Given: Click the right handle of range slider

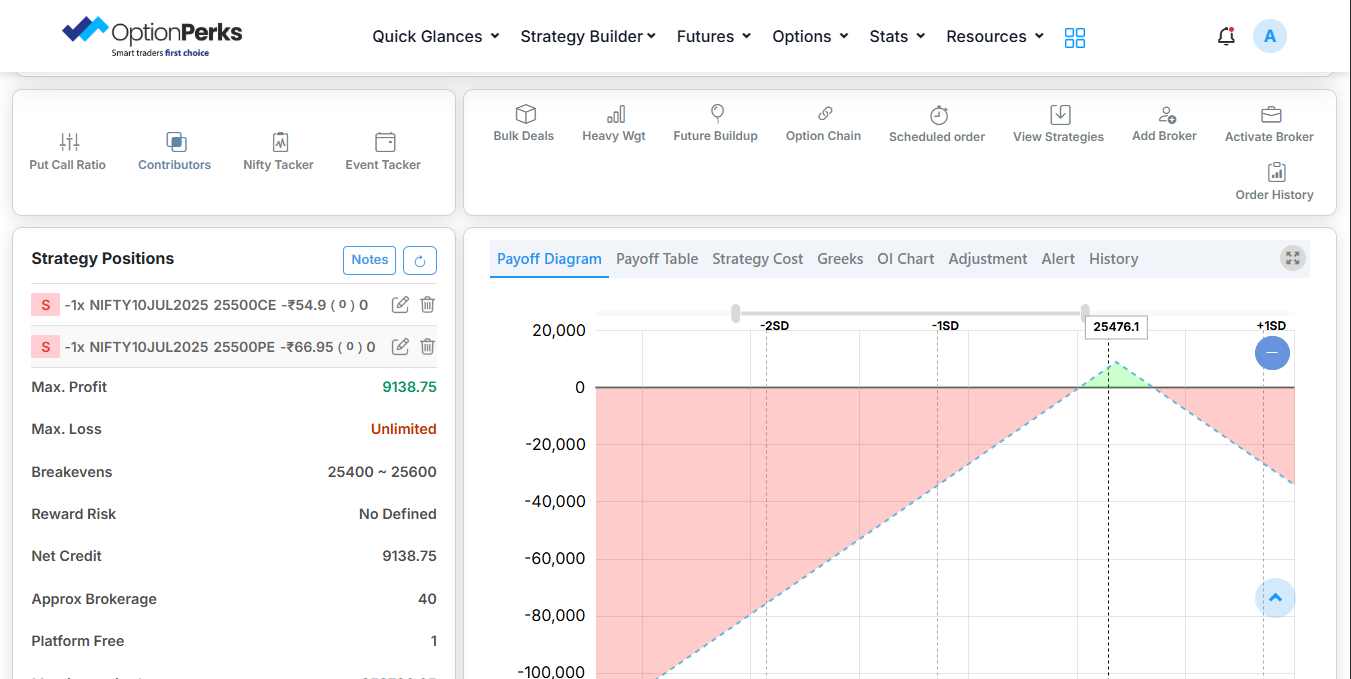Looking at the screenshot, I should pyautogui.click(x=1085, y=313).
